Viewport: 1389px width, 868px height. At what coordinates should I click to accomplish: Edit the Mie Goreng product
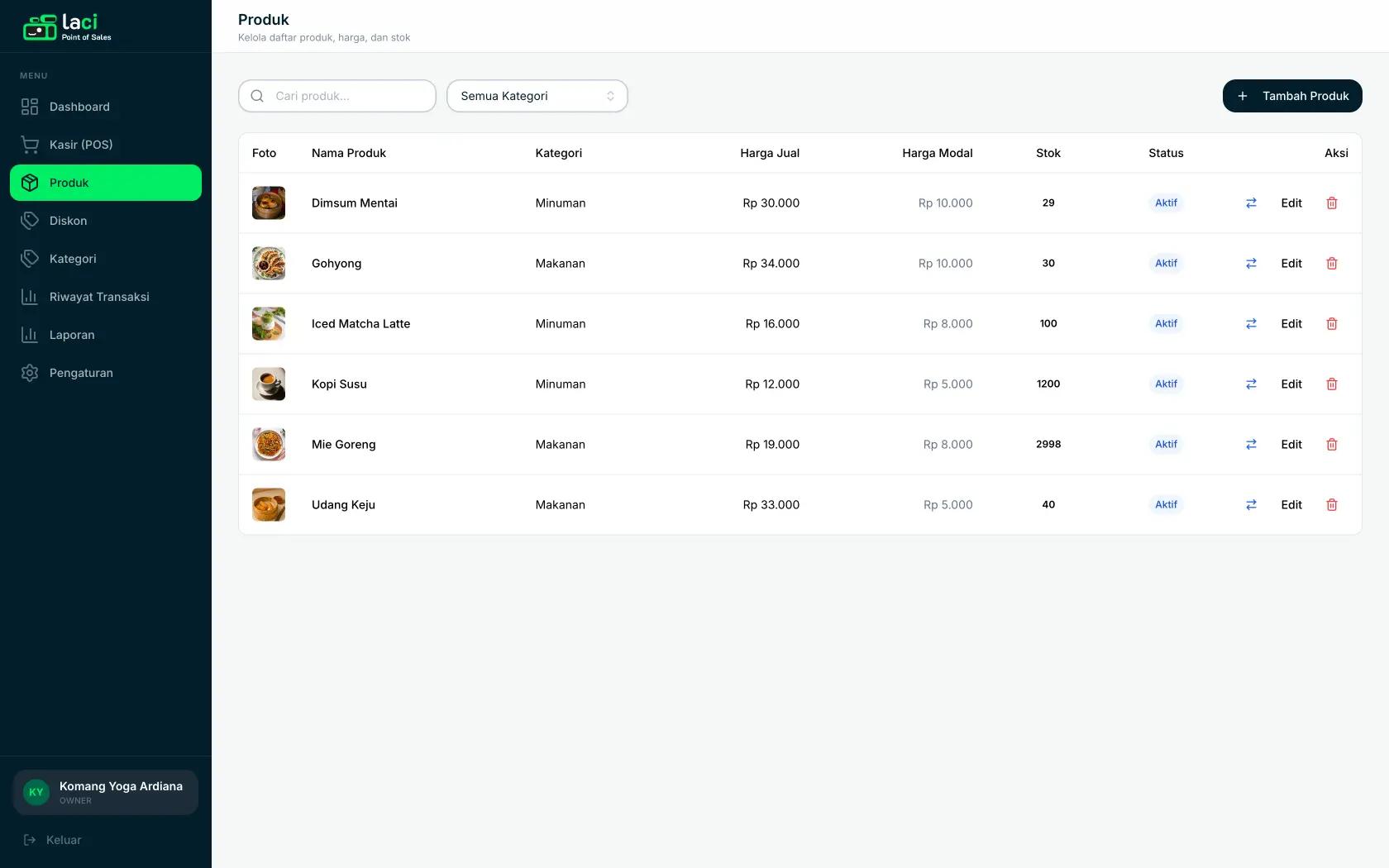click(x=1291, y=444)
